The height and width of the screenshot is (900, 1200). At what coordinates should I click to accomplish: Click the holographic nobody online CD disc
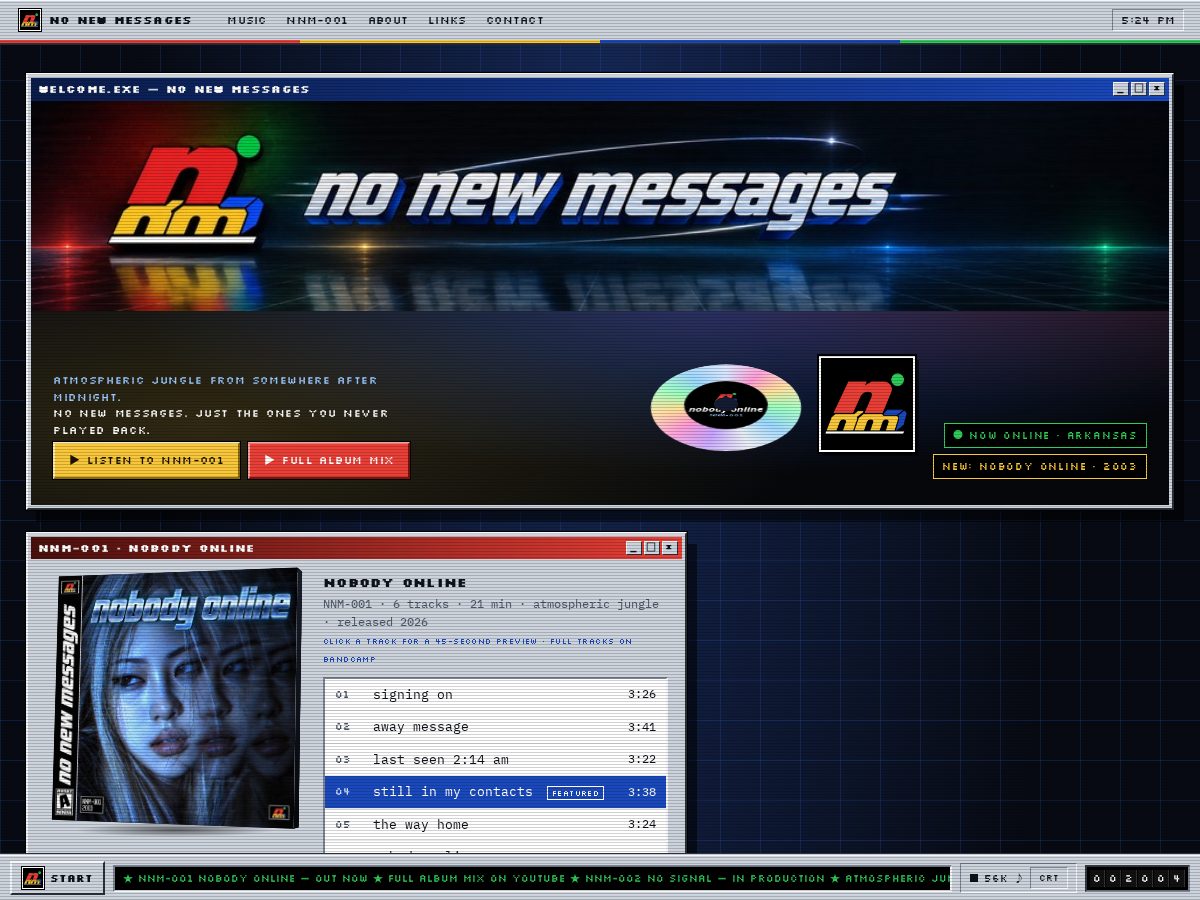tap(726, 408)
